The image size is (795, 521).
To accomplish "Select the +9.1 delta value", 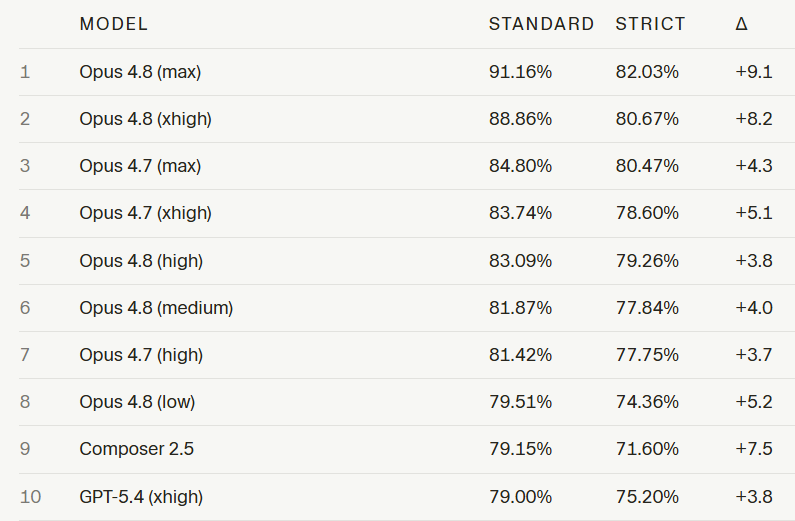I will 754,72.
